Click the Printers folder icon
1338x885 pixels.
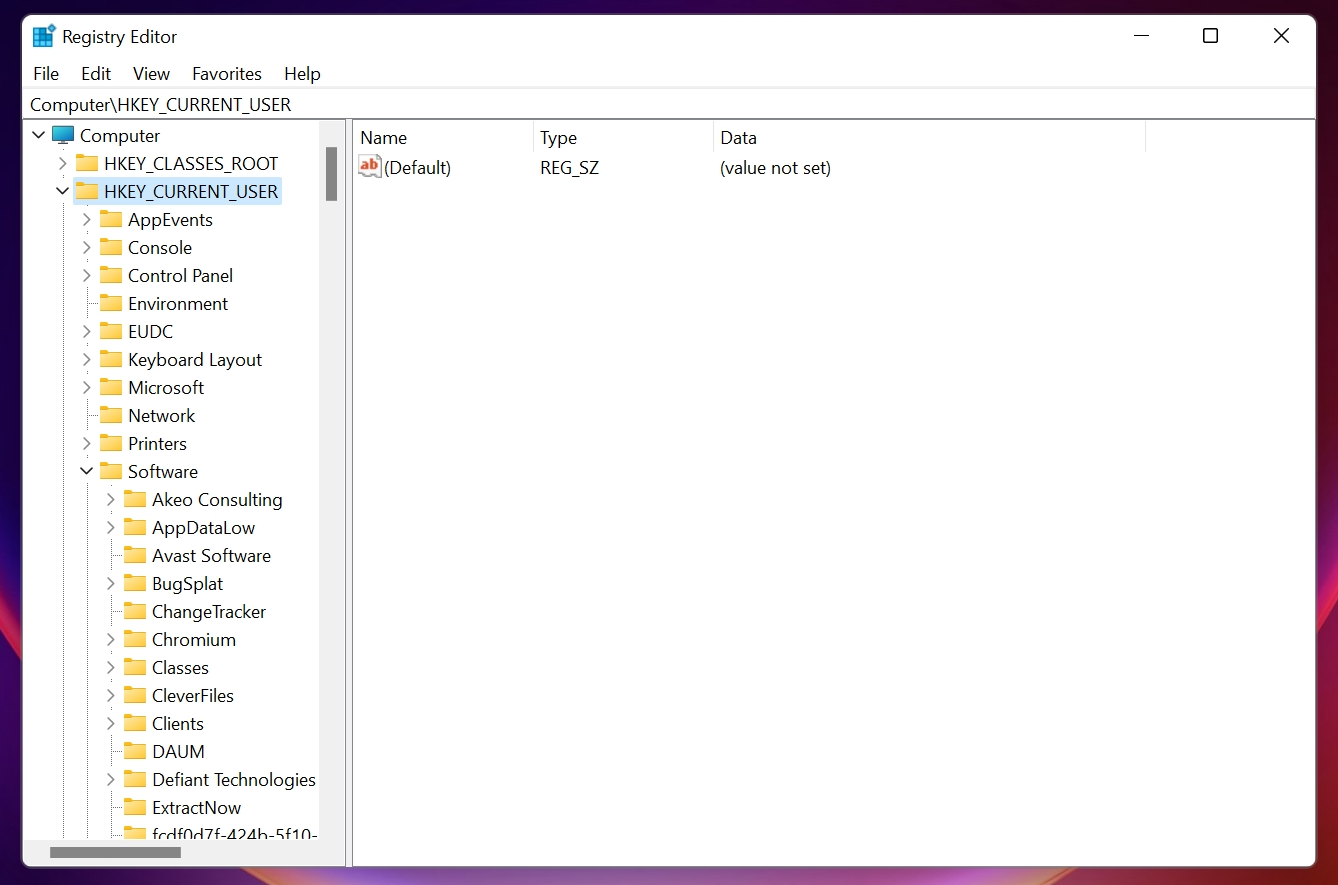pos(111,443)
